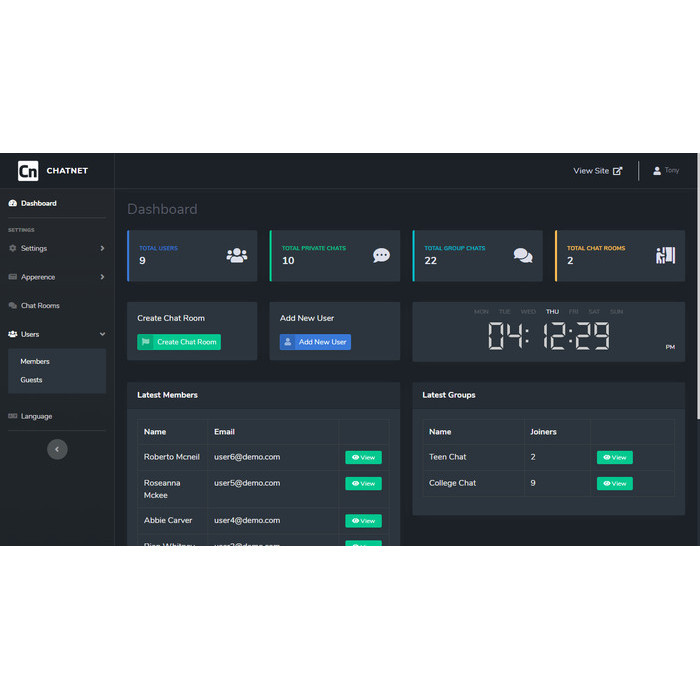This screenshot has width=700, height=700.
Task: Collapse the Users submenu chevron
Action: 102,334
